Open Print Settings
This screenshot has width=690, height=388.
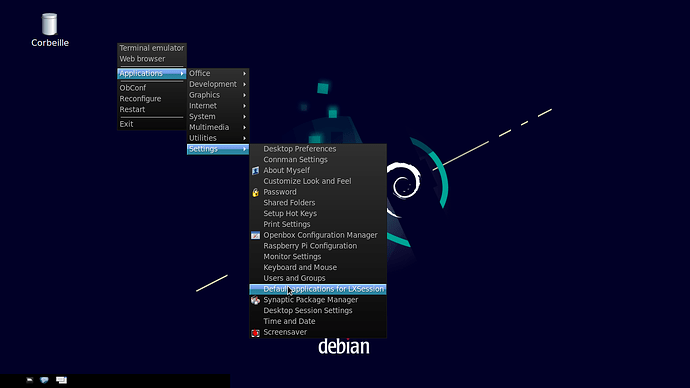(x=318, y=224)
